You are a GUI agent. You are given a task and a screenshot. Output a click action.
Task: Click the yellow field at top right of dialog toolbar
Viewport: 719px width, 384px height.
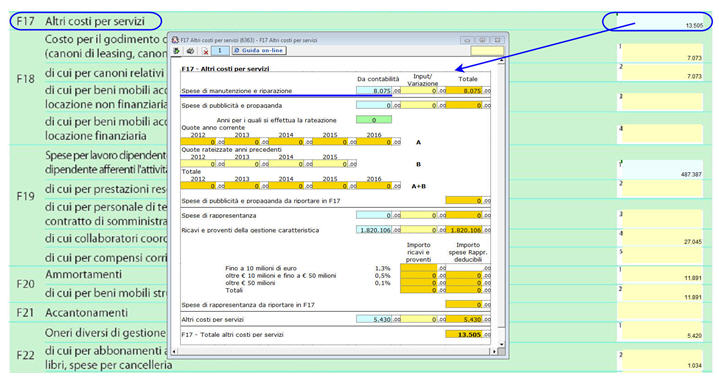(x=487, y=51)
